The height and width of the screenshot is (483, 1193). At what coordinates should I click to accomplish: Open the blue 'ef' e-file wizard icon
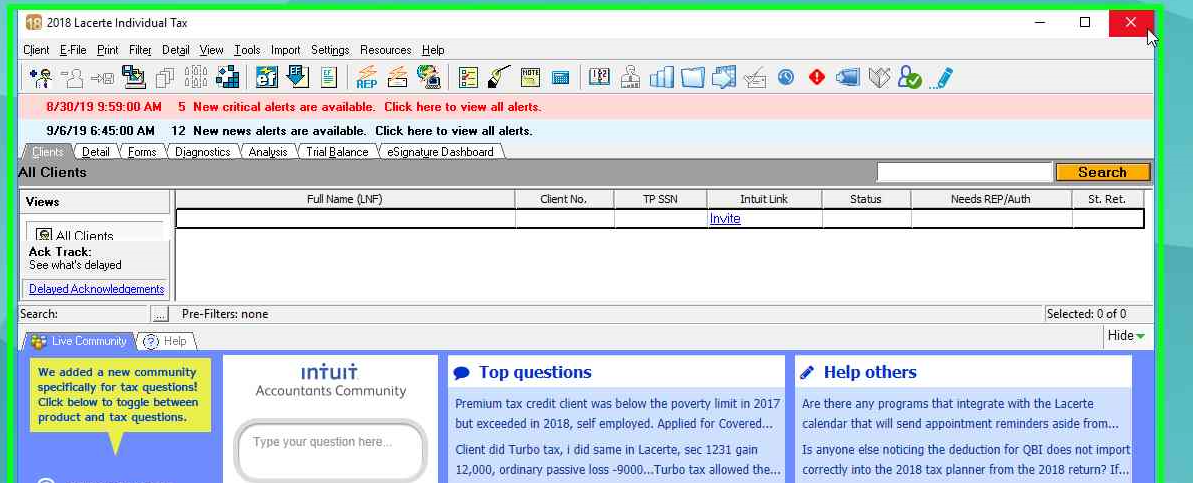(x=266, y=78)
